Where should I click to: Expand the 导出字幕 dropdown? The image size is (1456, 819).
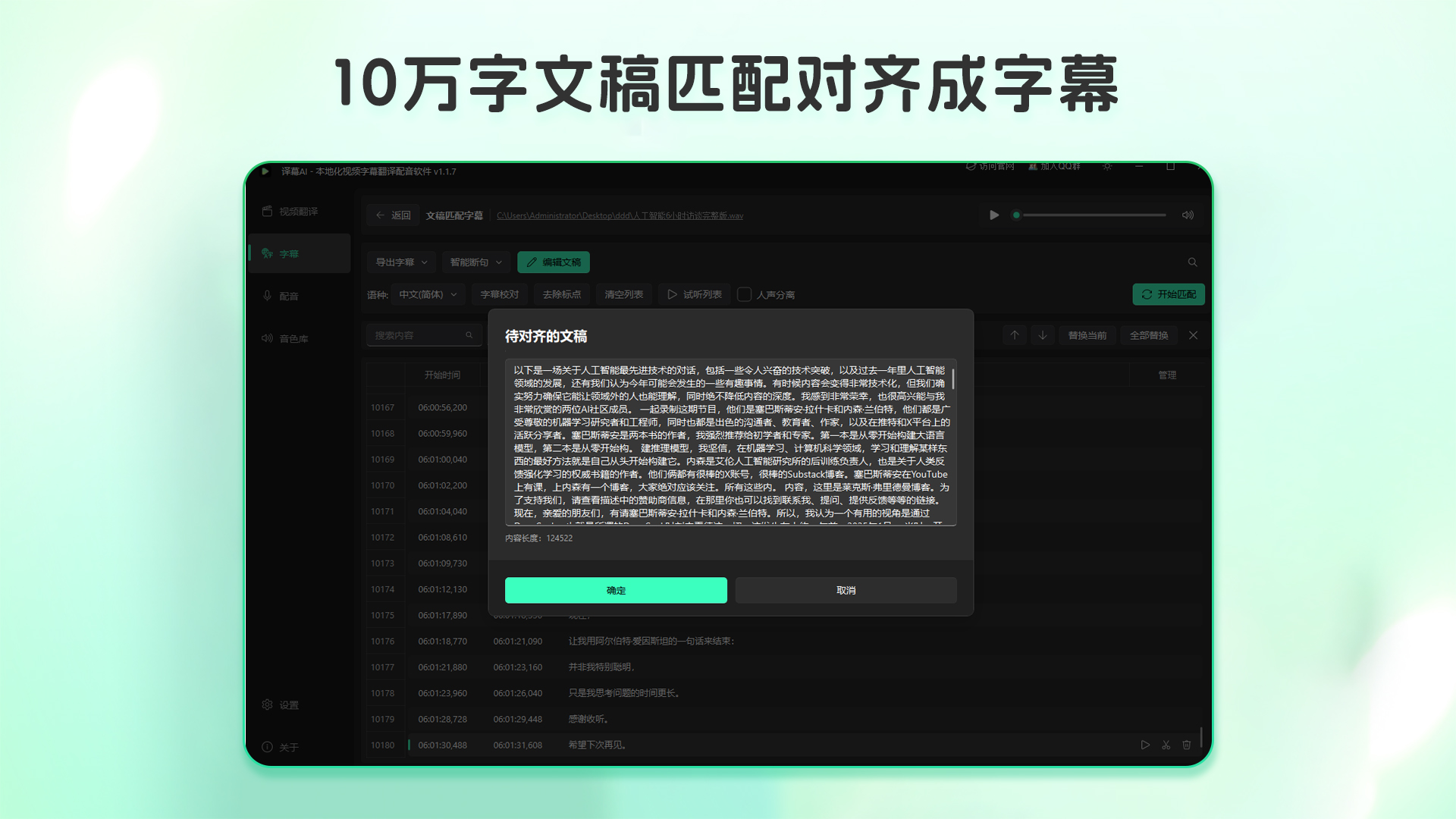pos(402,262)
